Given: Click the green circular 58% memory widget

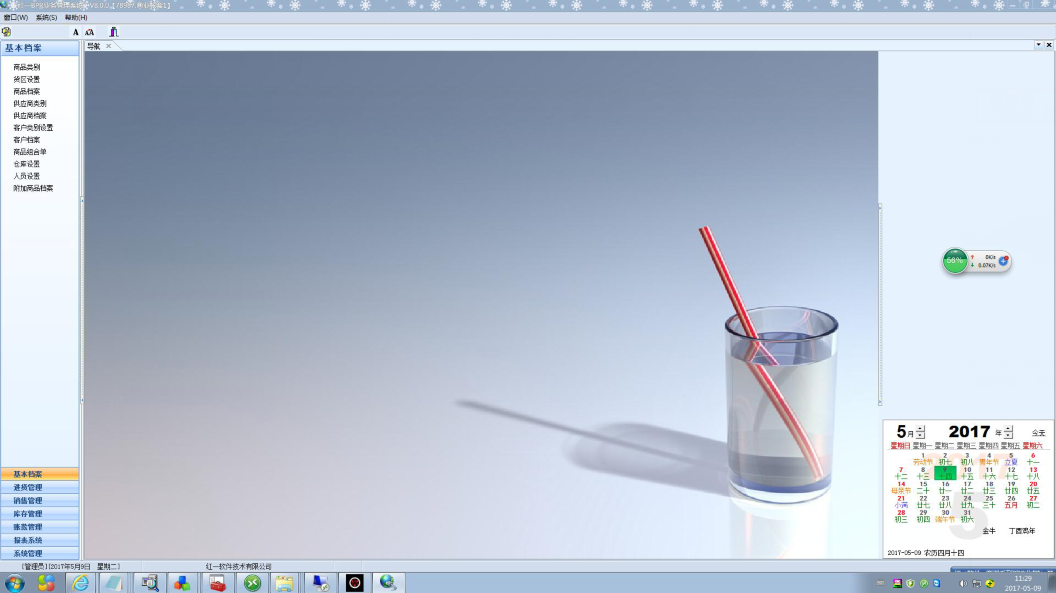Looking at the screenshot, I should pyautogui.click(x=955, y=261).
